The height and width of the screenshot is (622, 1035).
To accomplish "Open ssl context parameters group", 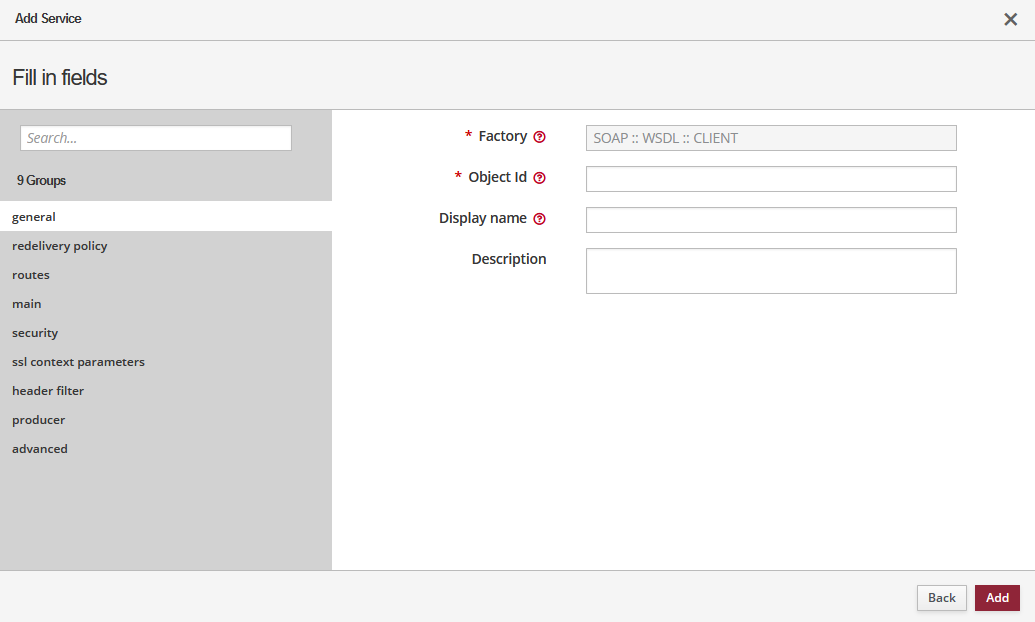I will click(x=78, y=361).
